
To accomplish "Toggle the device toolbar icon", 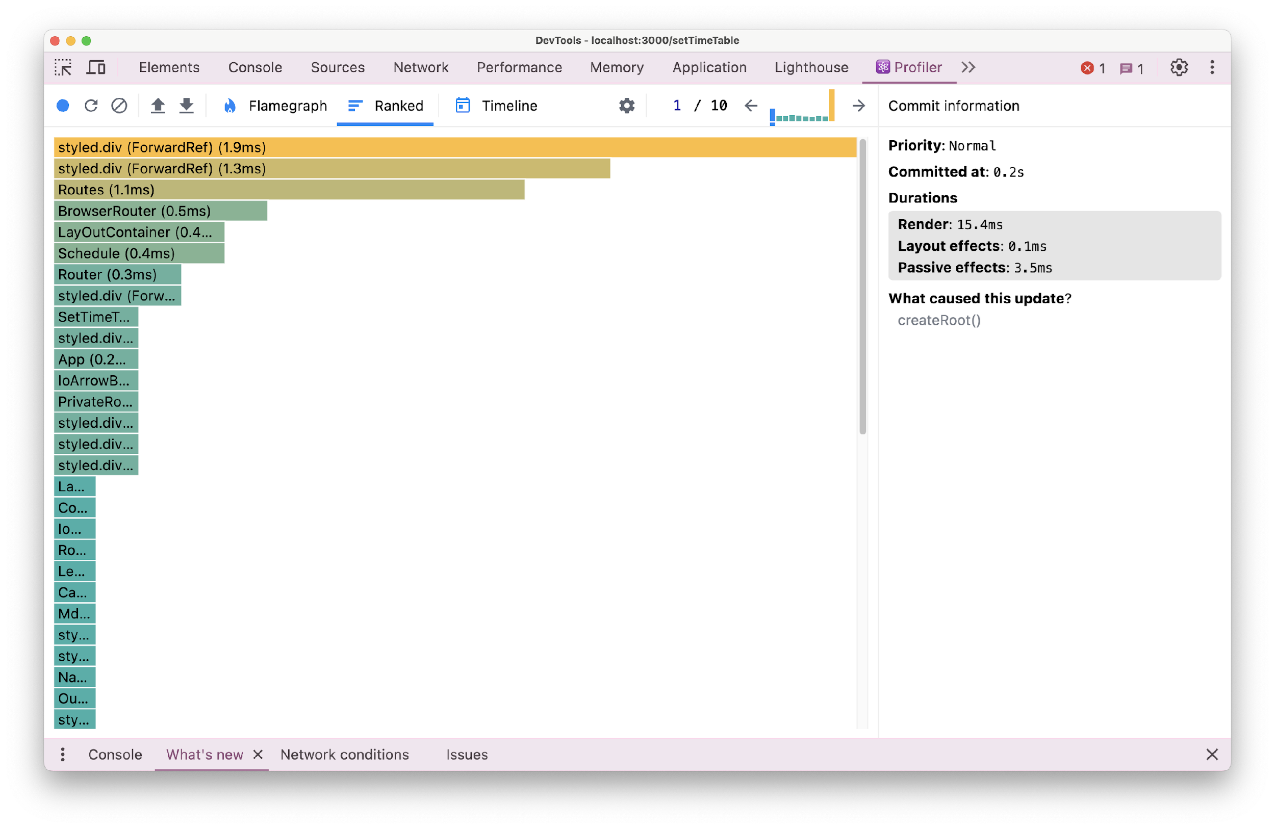I will (x=96, y=68).
